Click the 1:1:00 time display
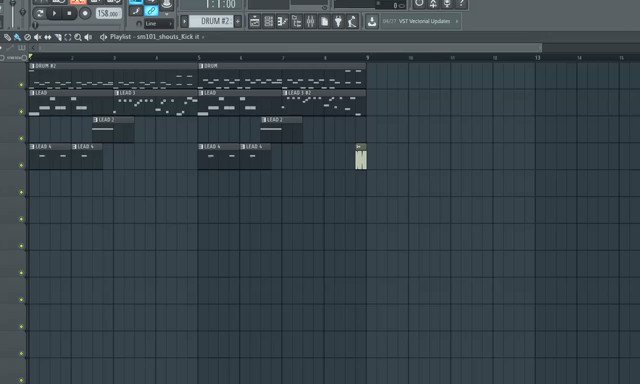The height and width of the screenshot is (384, 640). (x=220, y=4)
